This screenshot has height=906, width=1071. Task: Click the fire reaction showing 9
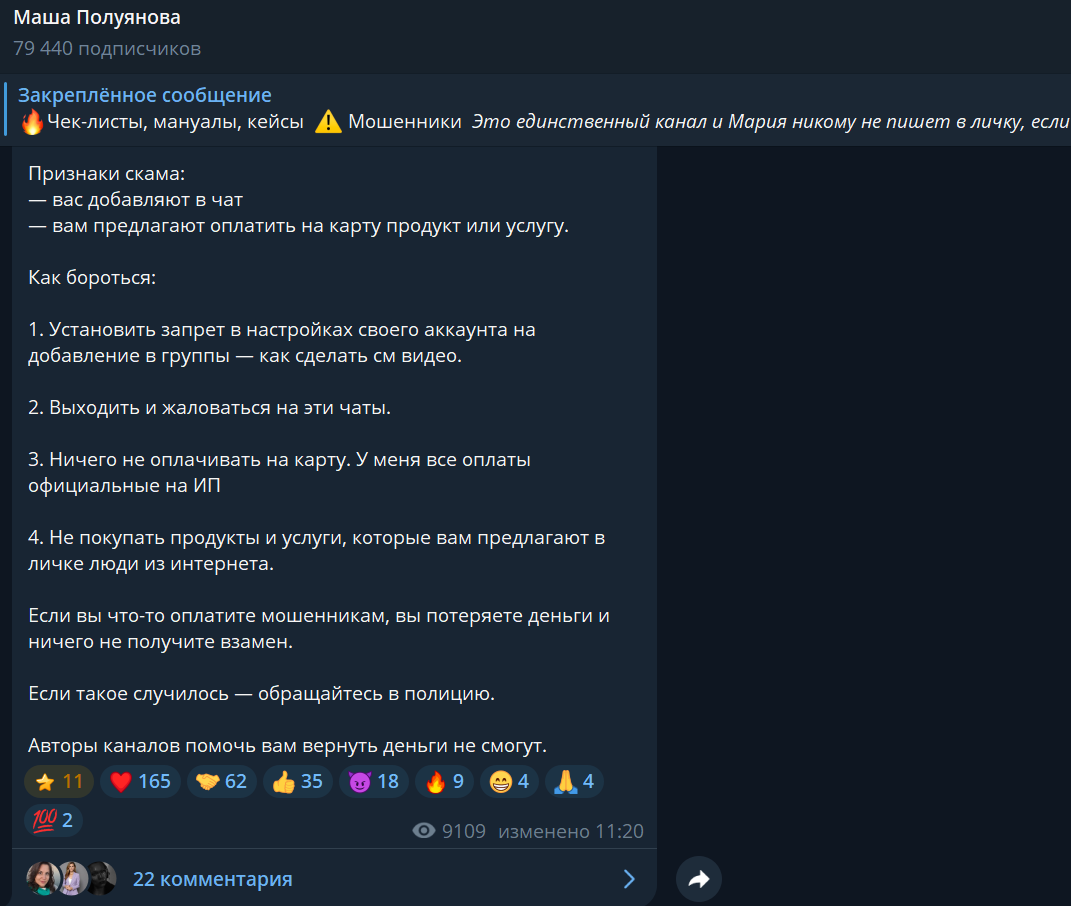pyautogui.click(x=445, y=781)
